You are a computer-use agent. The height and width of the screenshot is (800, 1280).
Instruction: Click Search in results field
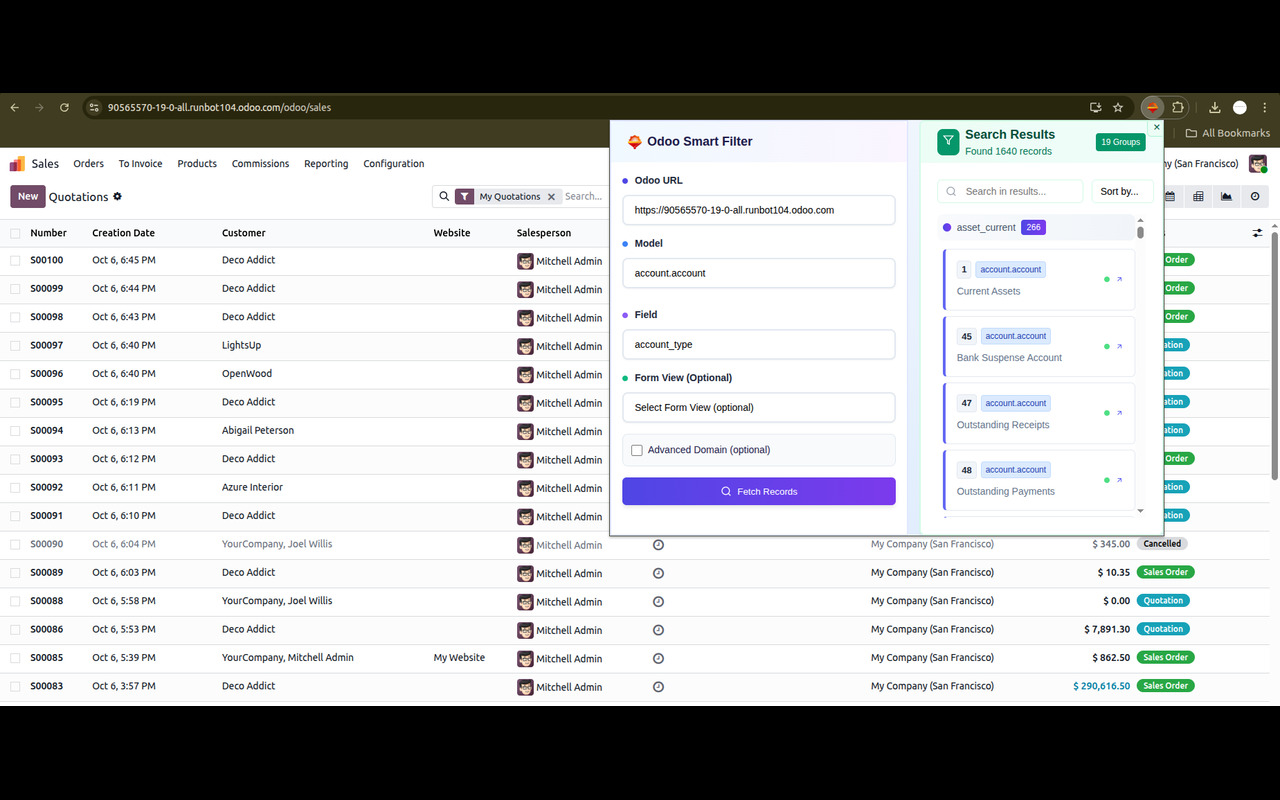(1010, 191)
